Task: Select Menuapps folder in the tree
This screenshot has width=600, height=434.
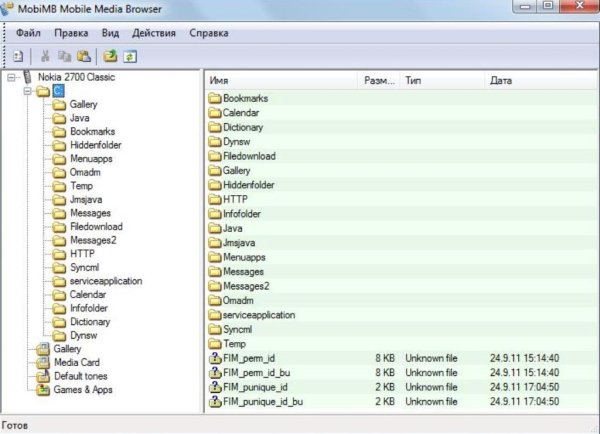Action: coord(91,158)
